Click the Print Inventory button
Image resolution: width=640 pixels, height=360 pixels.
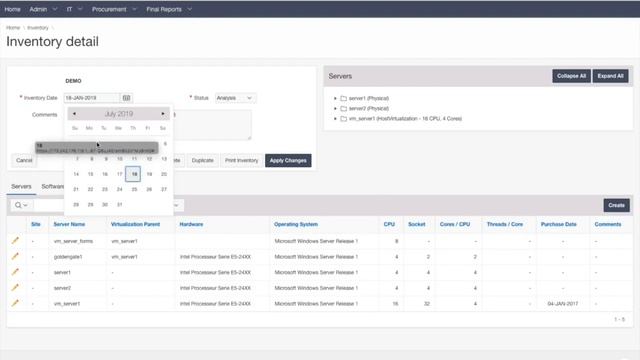[x=242, y=160]
